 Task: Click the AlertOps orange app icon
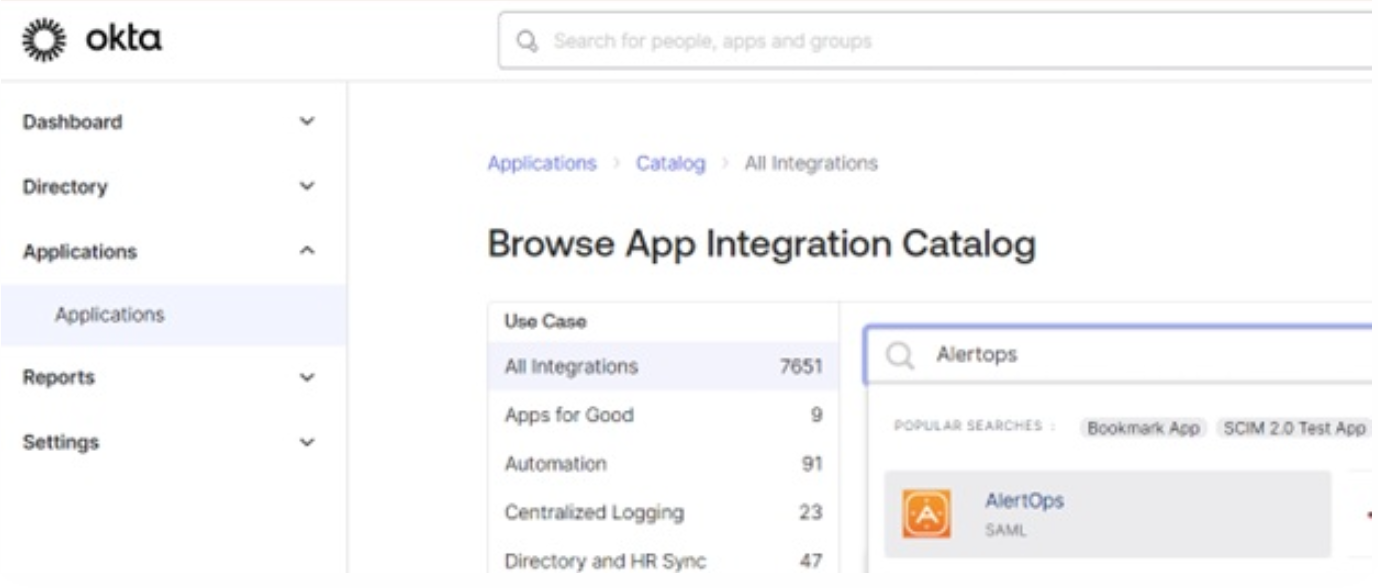pyautogui.click(x=926, y=514)
